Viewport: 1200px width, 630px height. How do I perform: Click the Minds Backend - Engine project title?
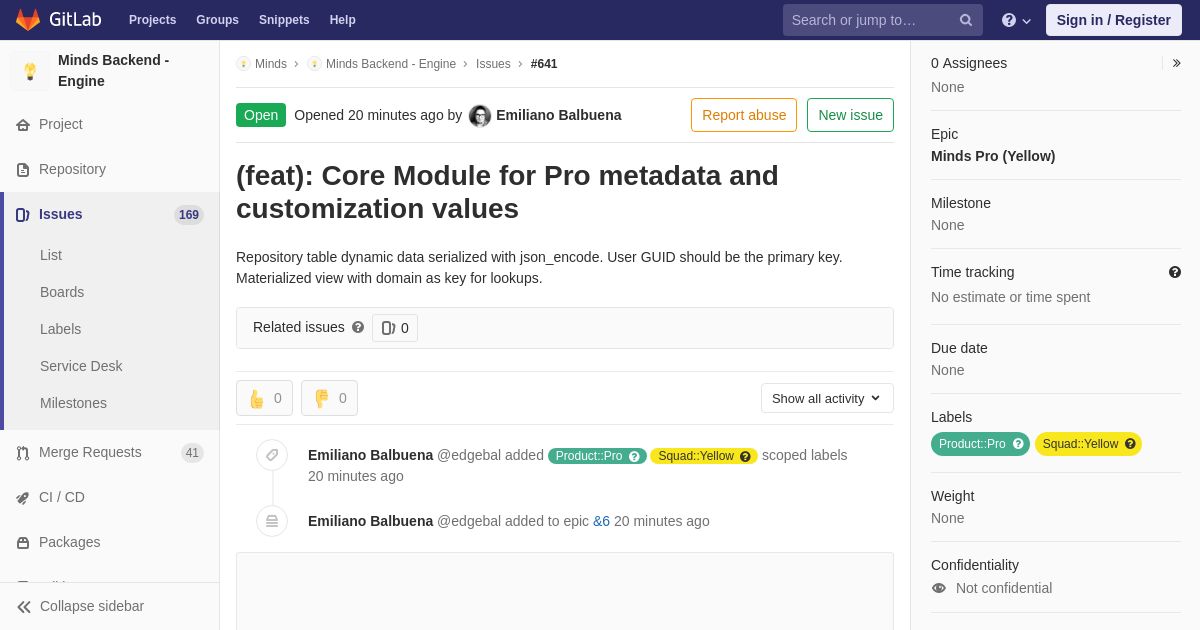114,71
